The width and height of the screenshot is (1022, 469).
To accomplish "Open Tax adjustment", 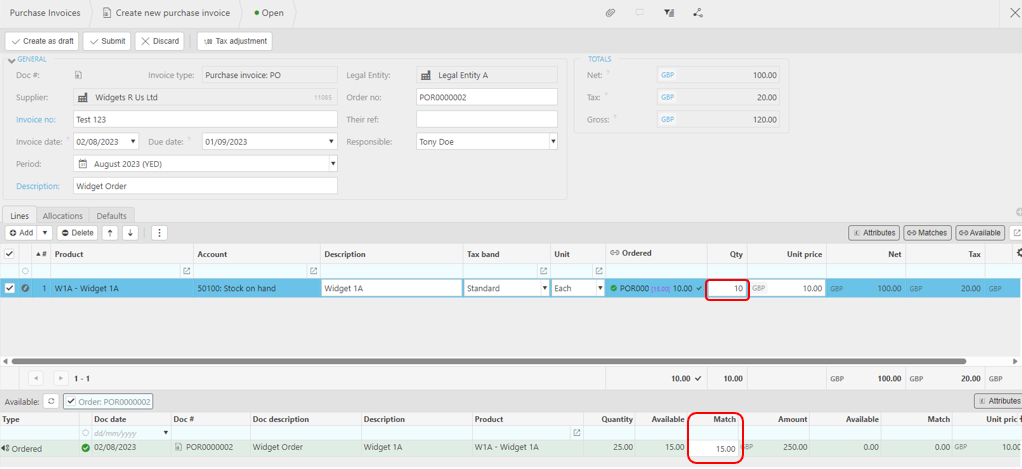I will 235,41.
